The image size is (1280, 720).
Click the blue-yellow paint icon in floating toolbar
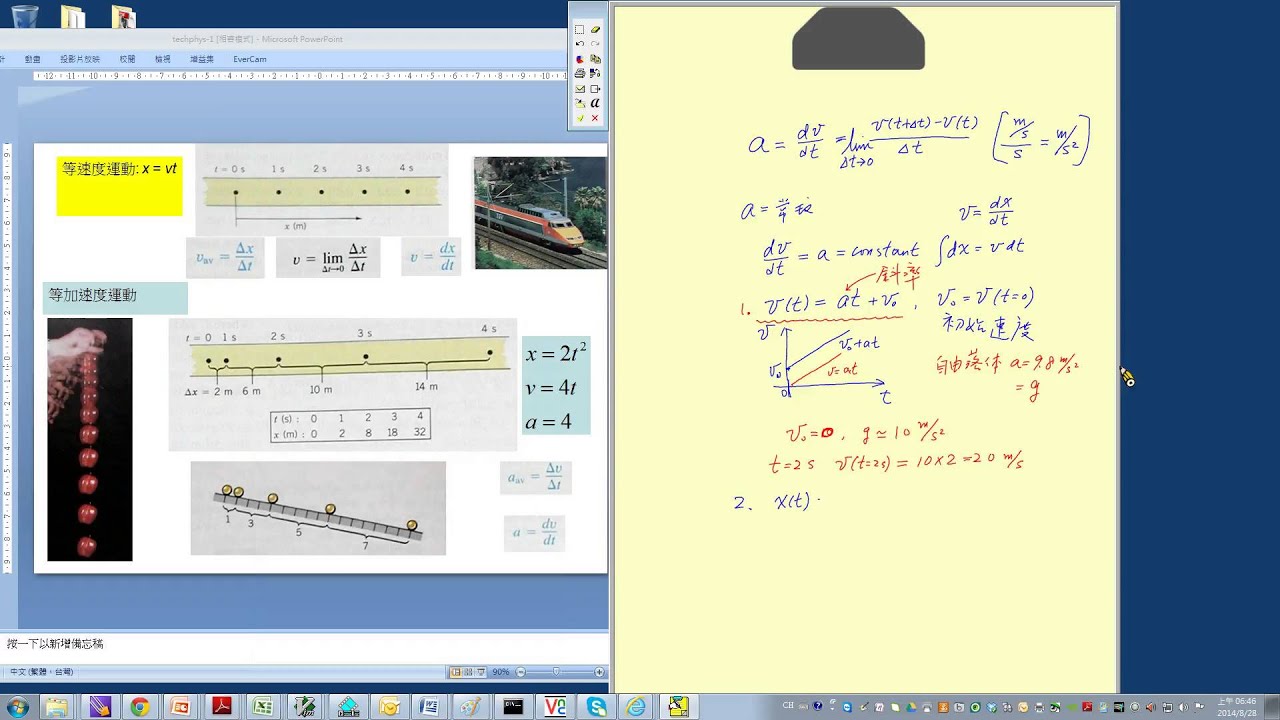click(x=595, y=74)
